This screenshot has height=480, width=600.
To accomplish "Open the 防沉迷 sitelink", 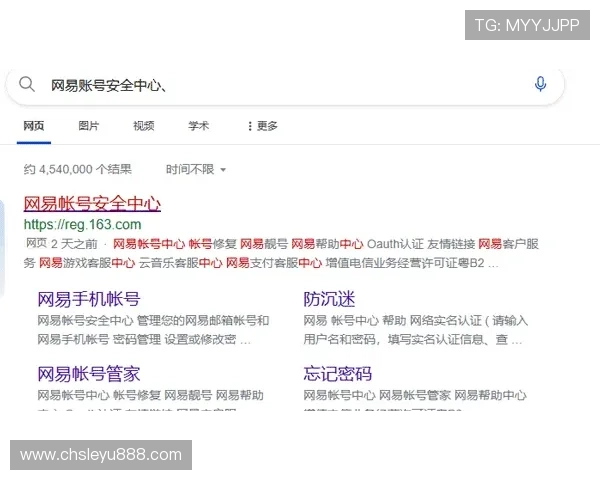I will [329, 299].
